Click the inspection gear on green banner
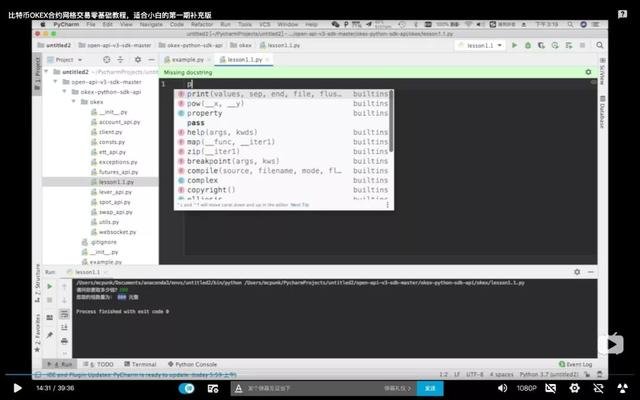This screenshot has height=400, width=640. 588,72
